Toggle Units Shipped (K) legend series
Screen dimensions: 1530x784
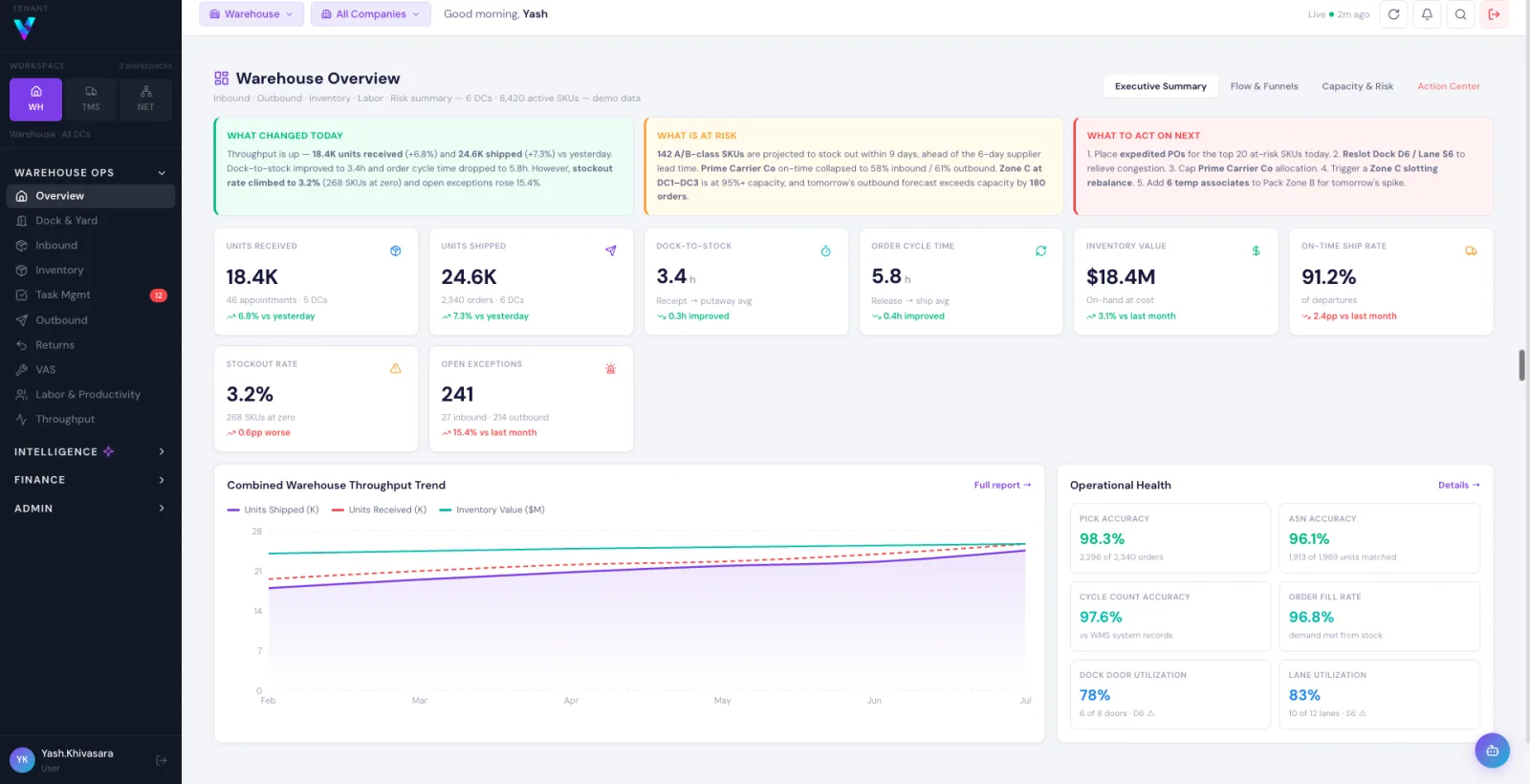click(273, 511)
